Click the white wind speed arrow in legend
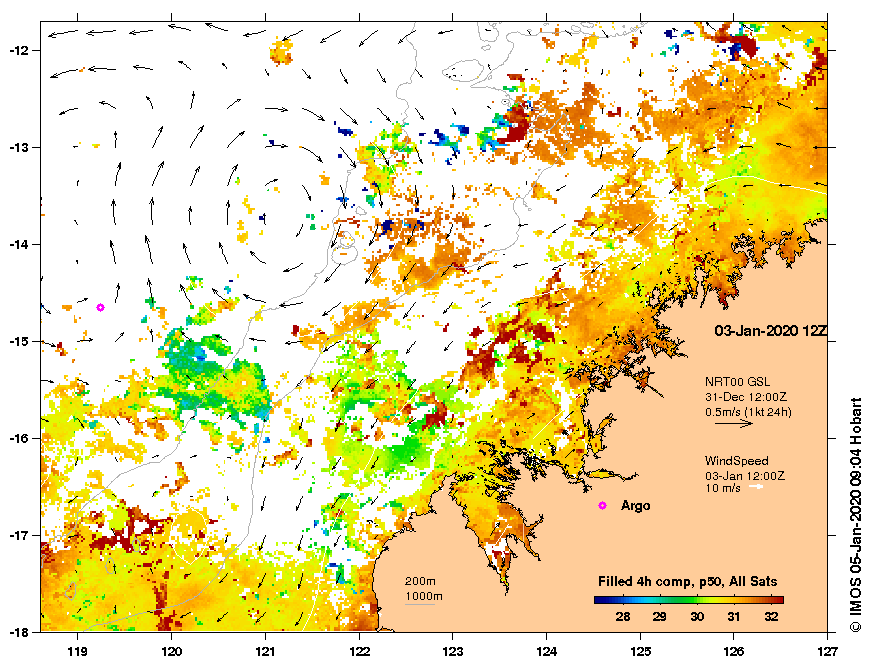Image resolution: width=871 pixels, height=666 pixels. [x=755, y=487]
